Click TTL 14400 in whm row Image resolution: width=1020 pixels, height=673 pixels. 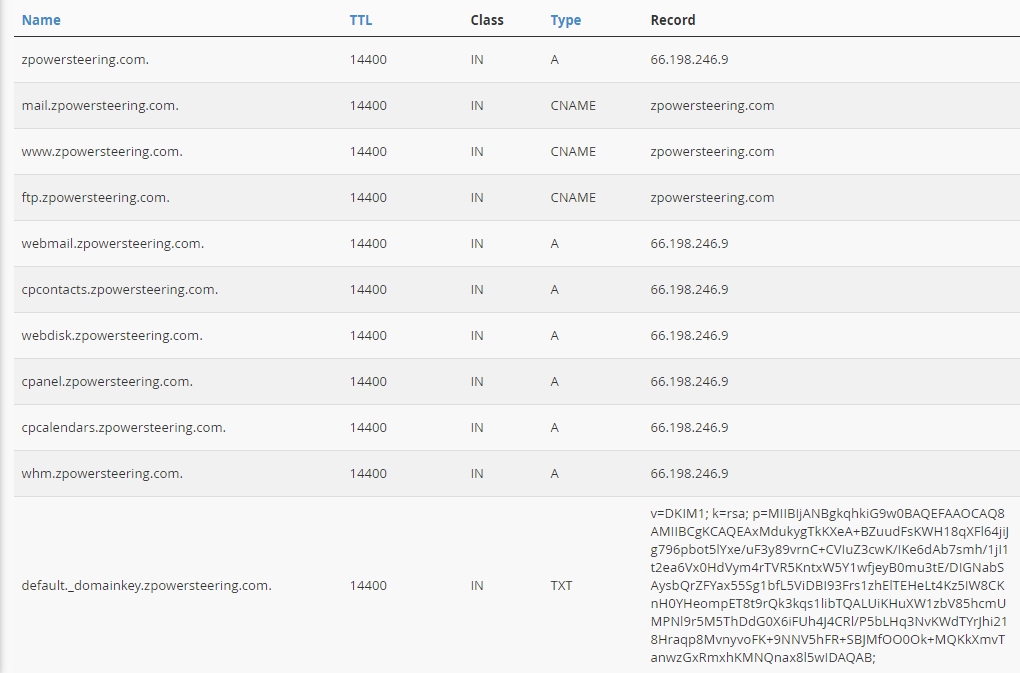coord(368,473)
